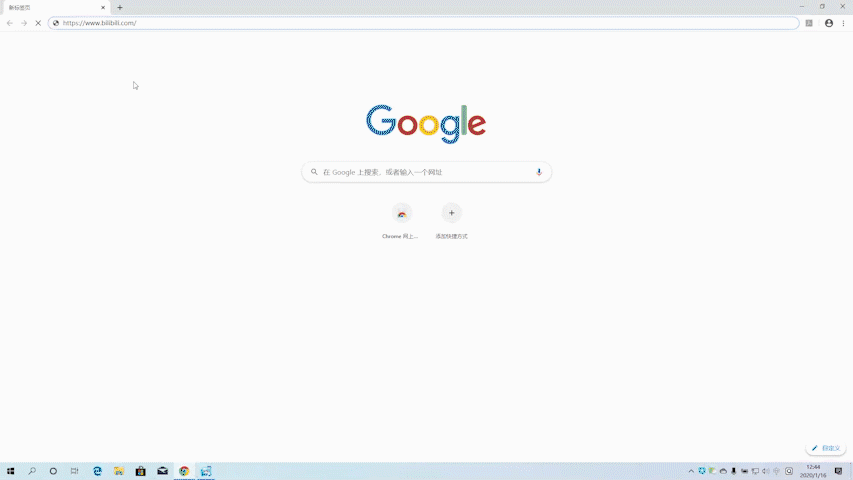Click the Google search box
Viewport: 853px width, 480px height.
click(426, 172)
